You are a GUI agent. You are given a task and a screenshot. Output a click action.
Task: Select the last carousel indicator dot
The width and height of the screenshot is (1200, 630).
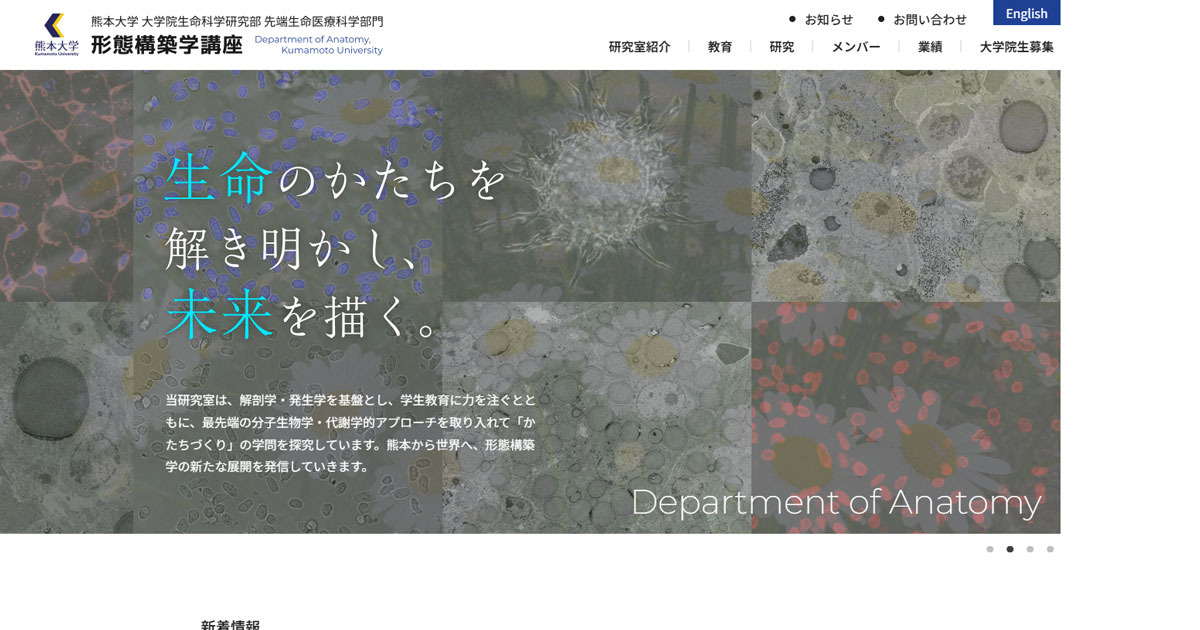(x=1051, y=548)
